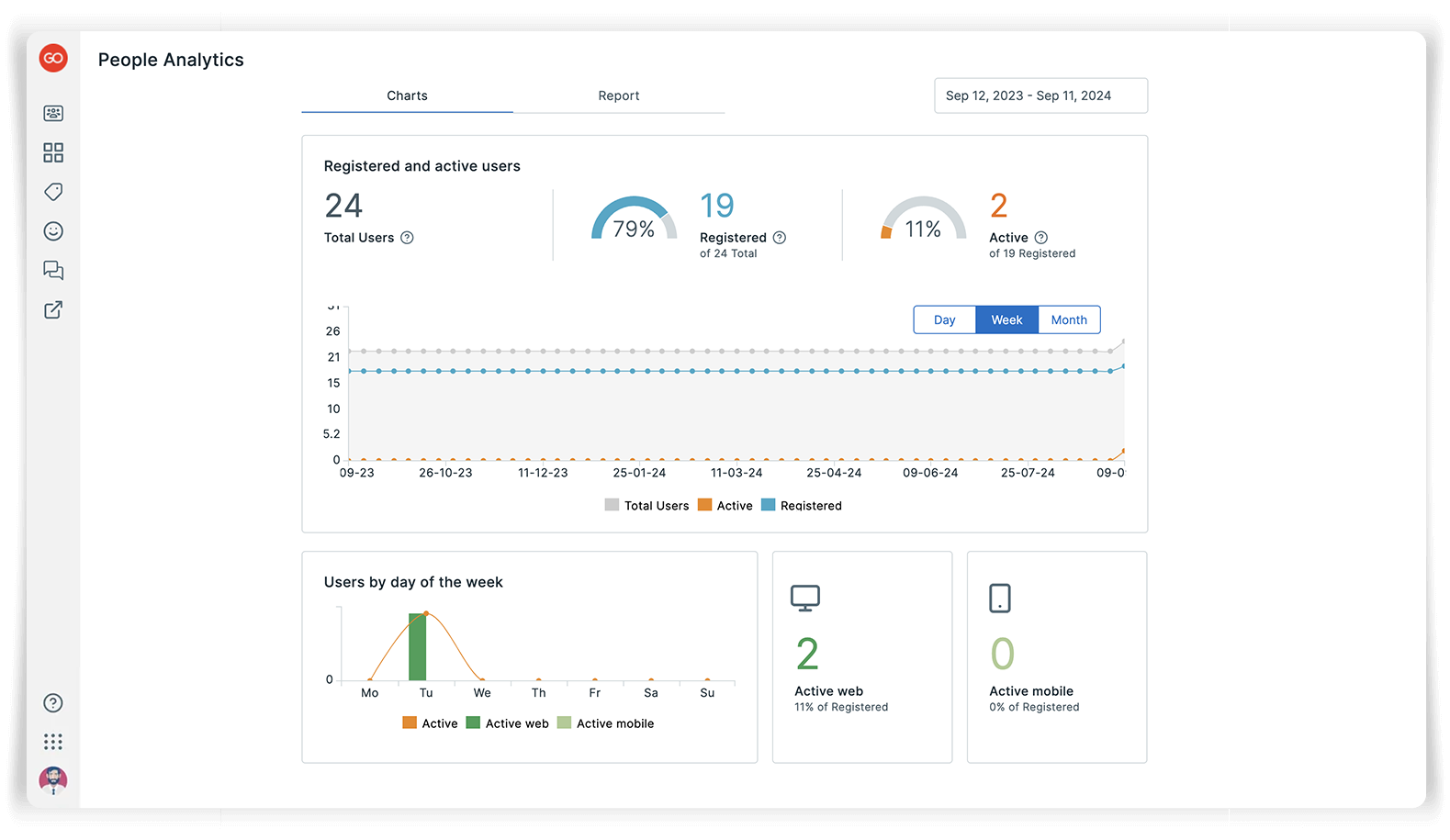Image resolution: width=1450 pixels, height=840 pixels.
Task: Click the green 2 Active web number
Action: (x=807, y=655)
